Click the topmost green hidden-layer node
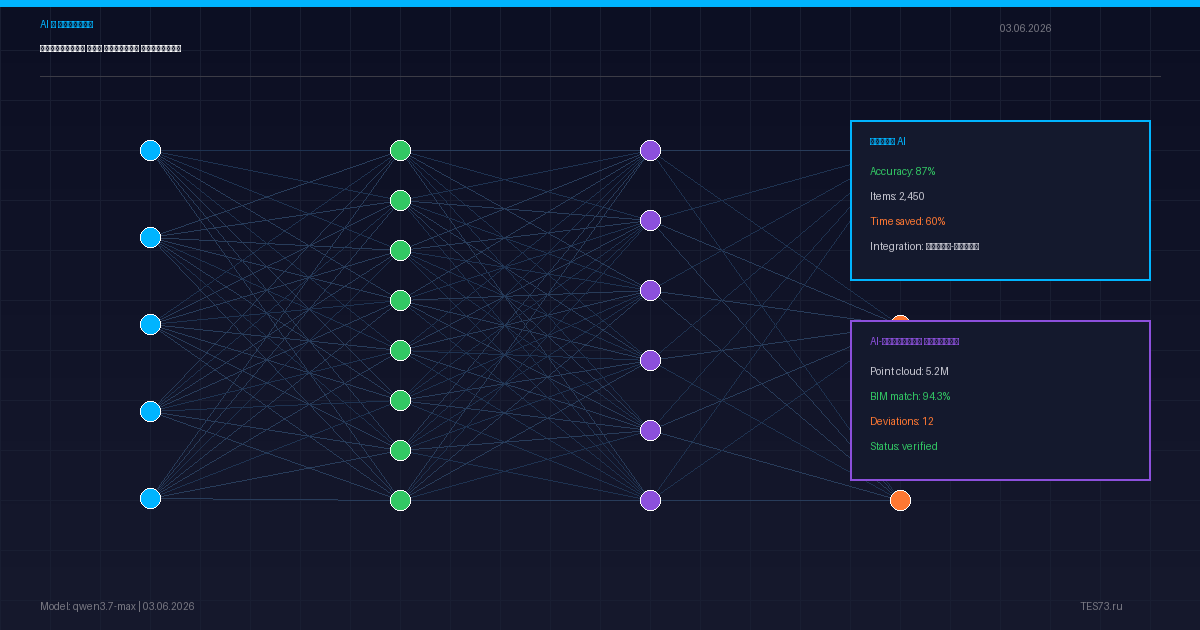Image resolution: width=1200 pixels, height=630 pixels. tap(400, 150)
